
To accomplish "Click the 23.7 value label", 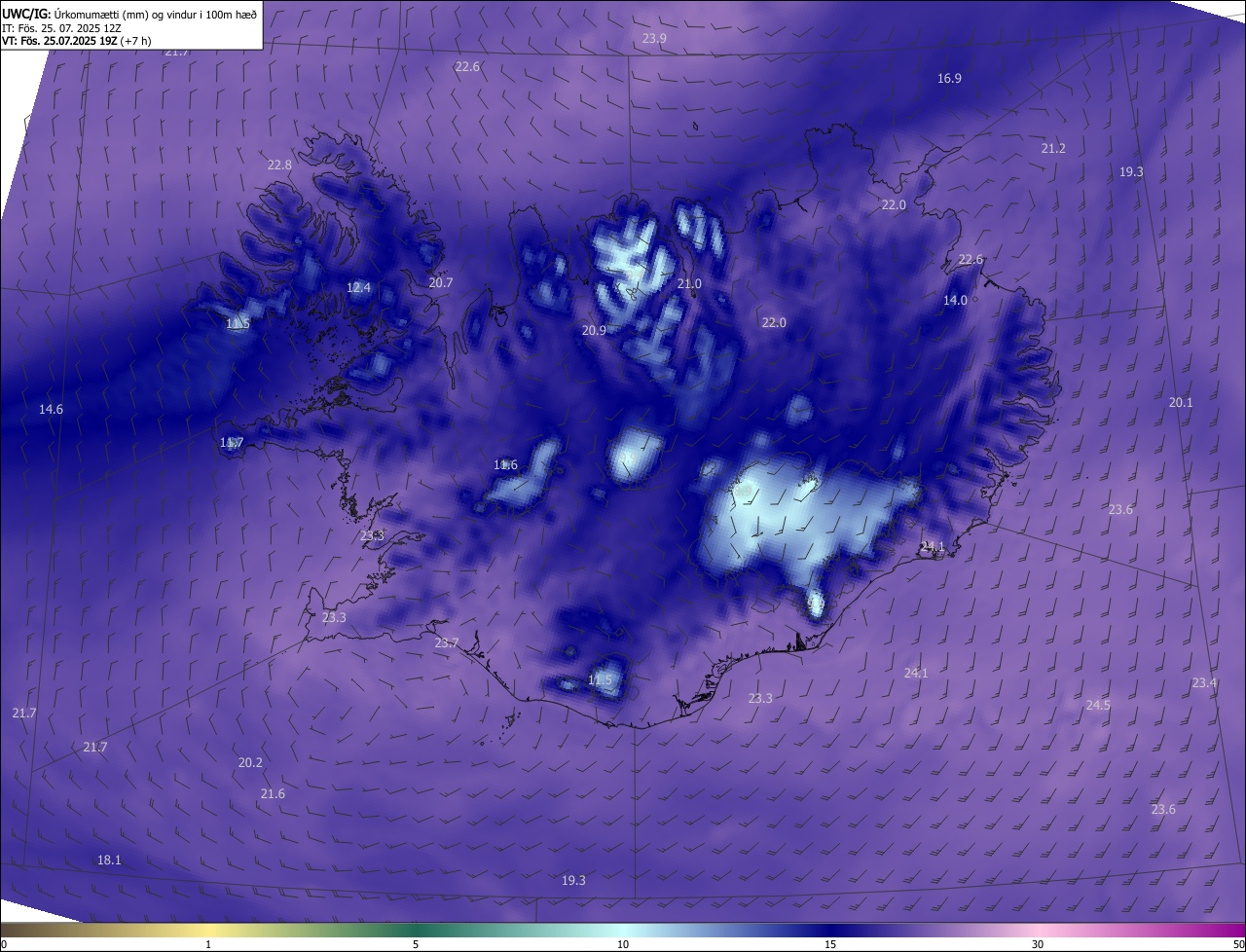I will (x=446, y=642).
